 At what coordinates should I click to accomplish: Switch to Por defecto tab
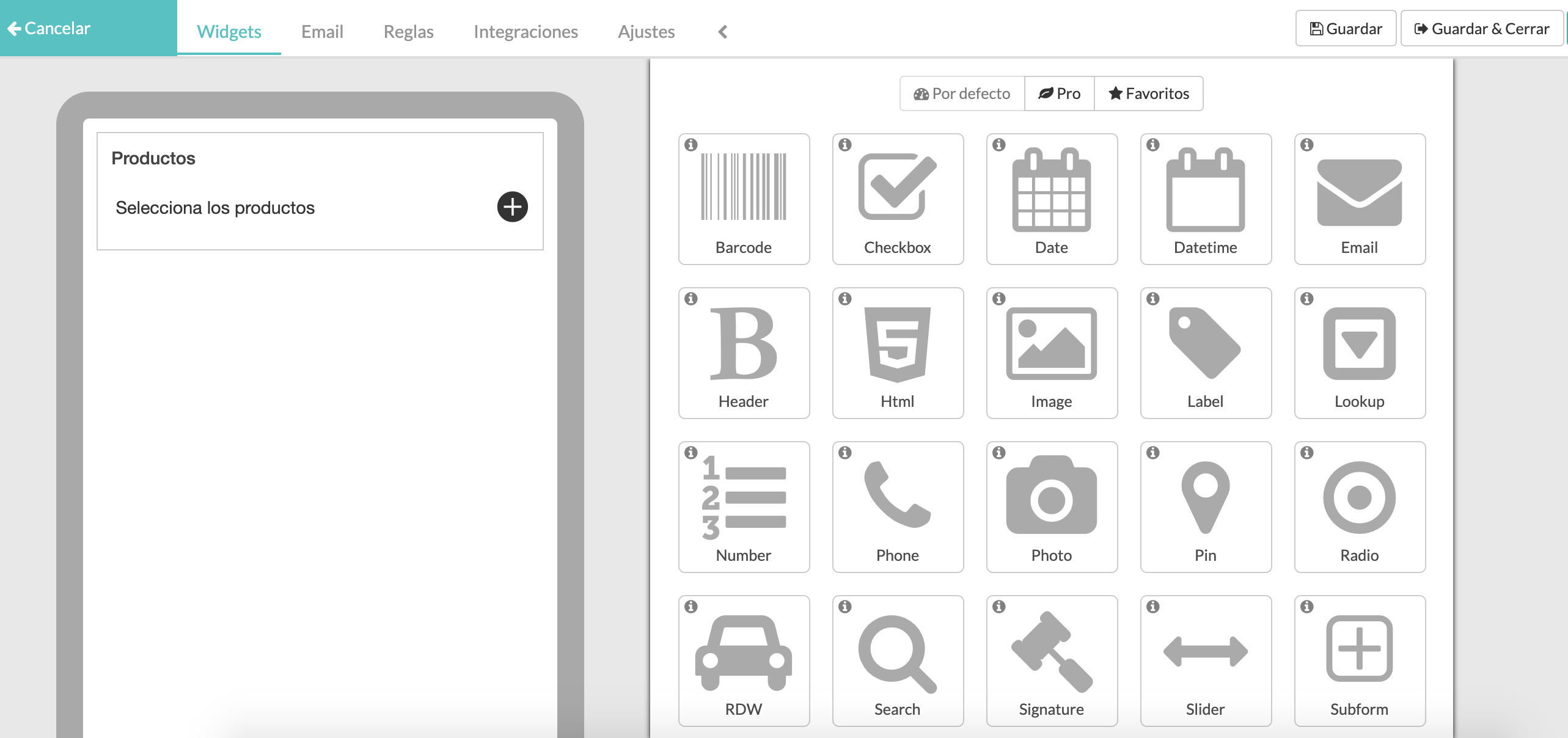[x=963, y=93]
